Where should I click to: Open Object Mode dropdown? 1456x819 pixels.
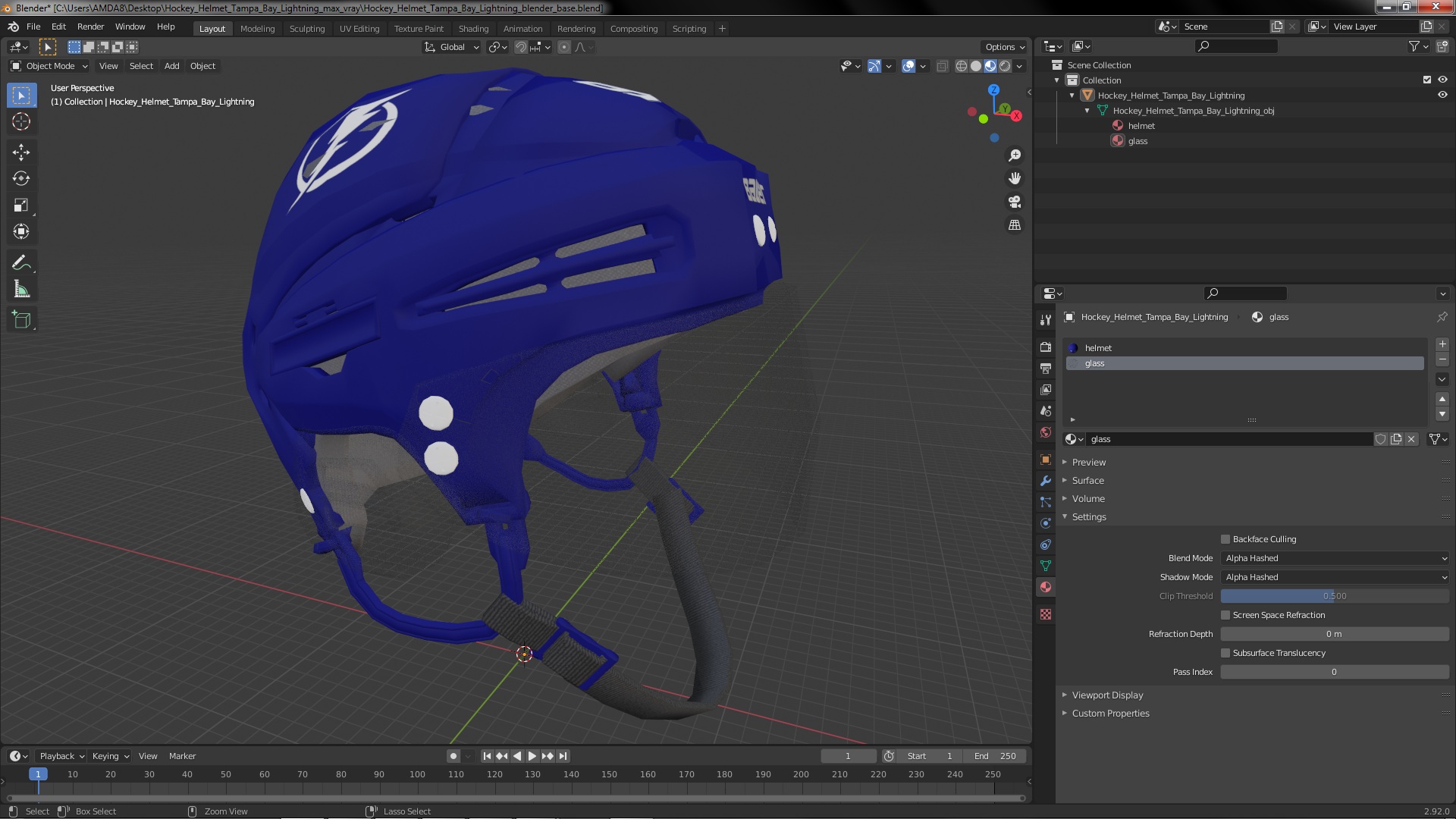49,66
